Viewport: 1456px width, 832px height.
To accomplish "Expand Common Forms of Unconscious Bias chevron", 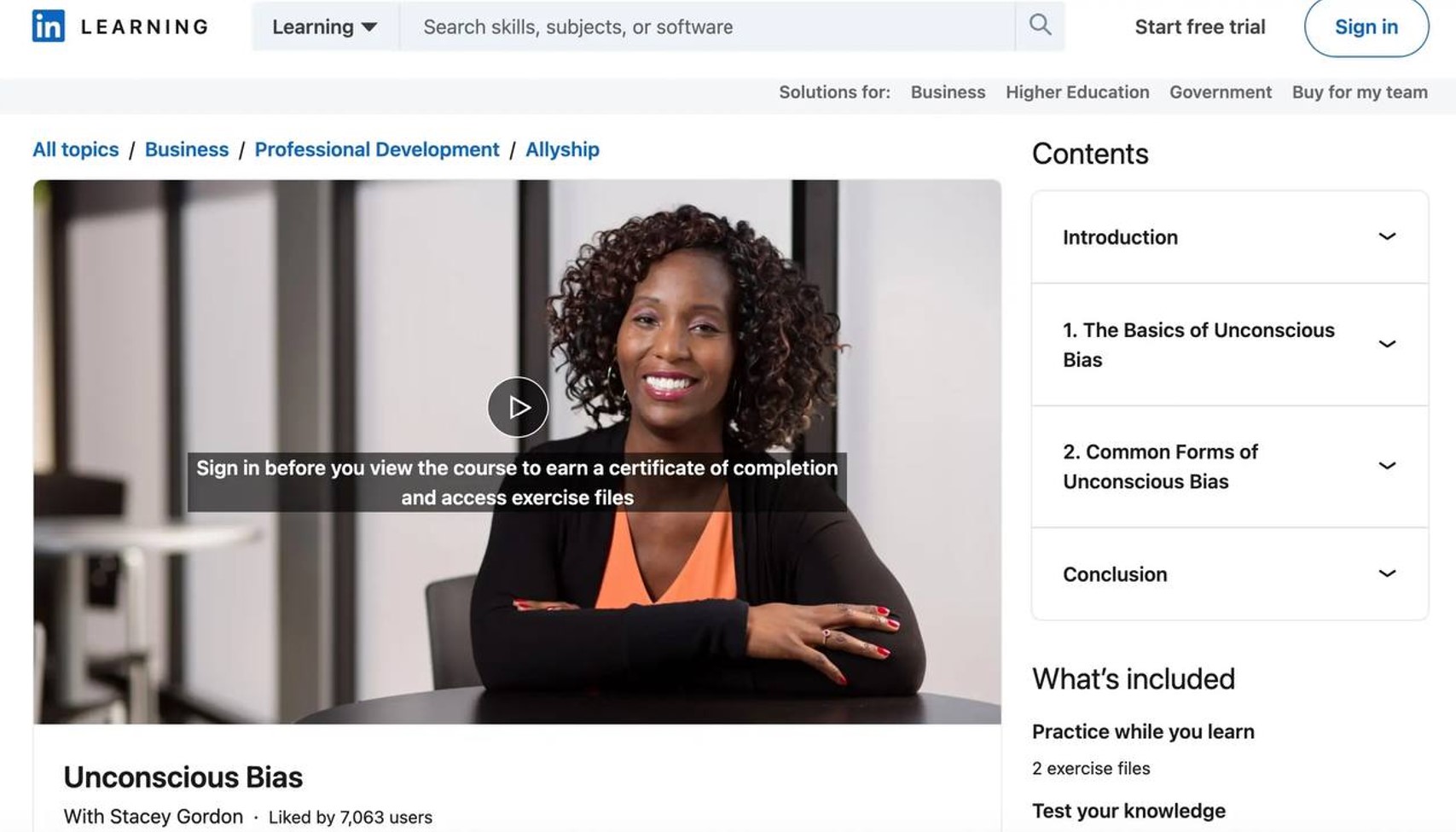I will point(1387,466).
